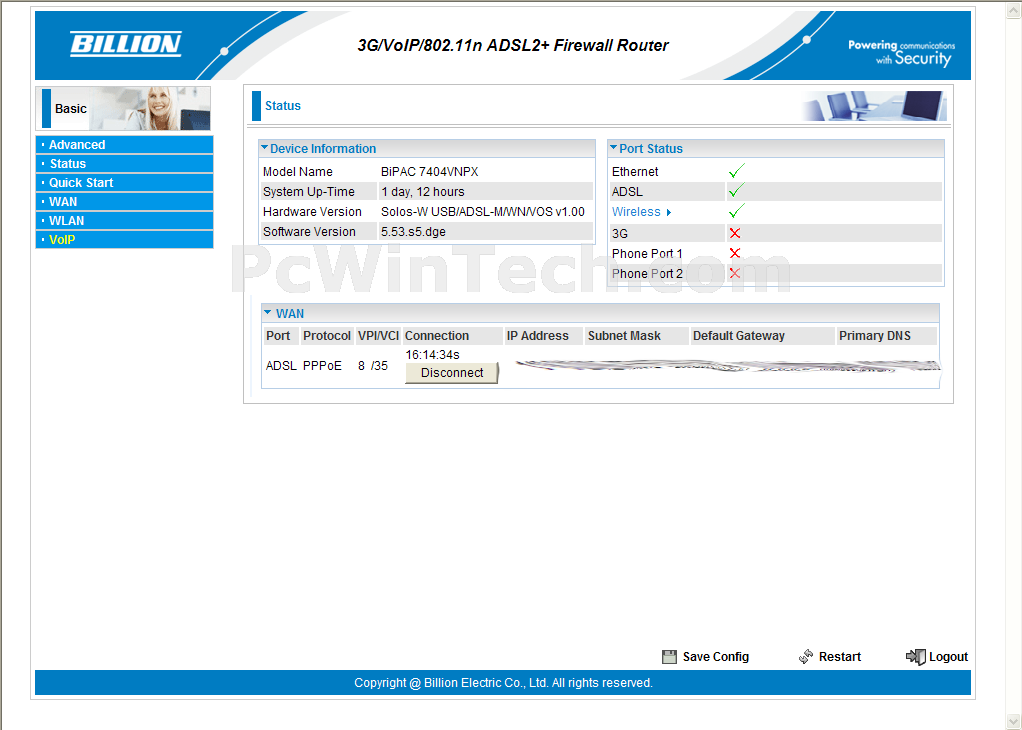This screenshot has height=730, width=1022.
Task: Click the Billion logo
Action: pos(126,44)
